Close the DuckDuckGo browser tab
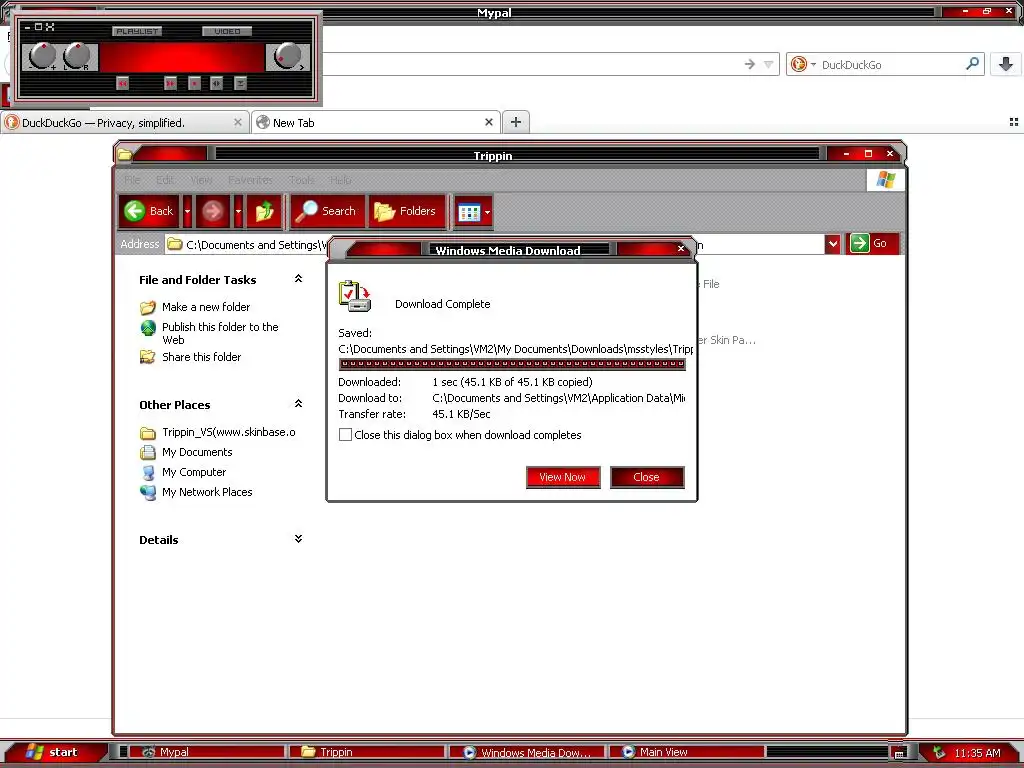Screen dimensions: 1024x768 point(238,122)
